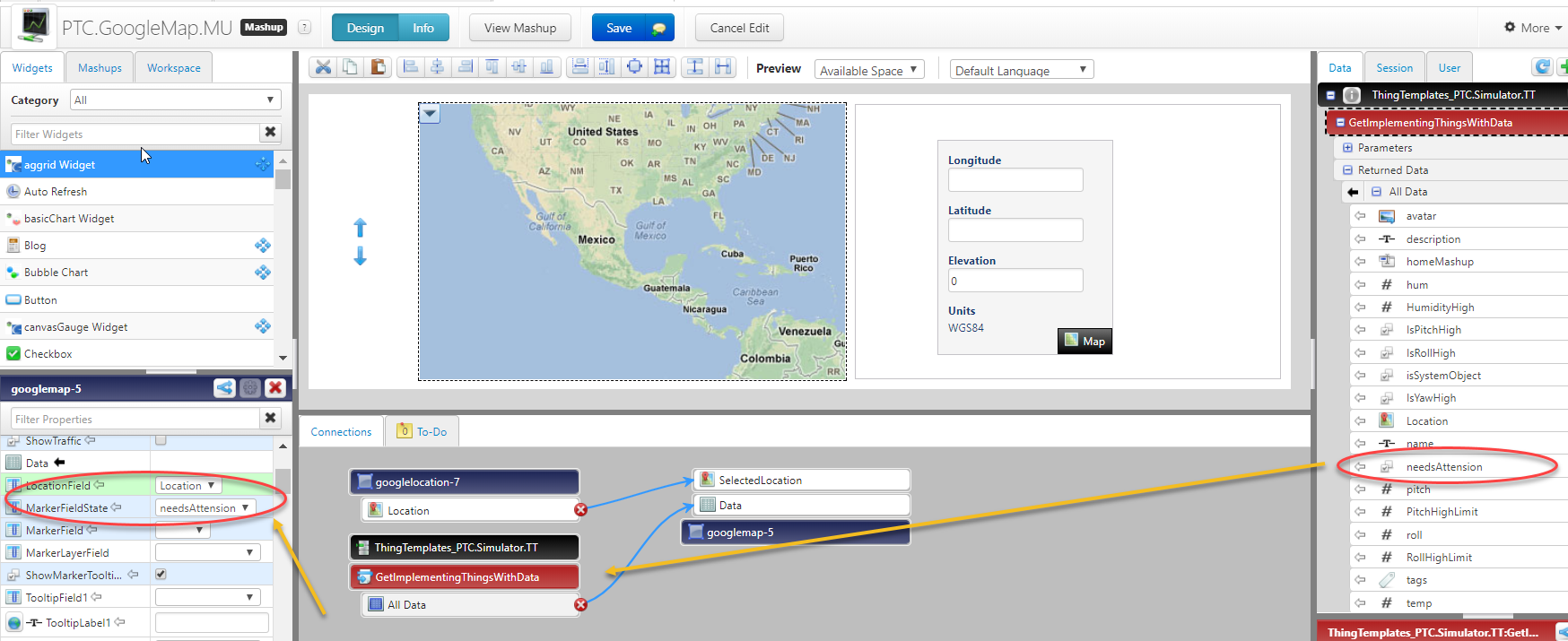Click the blue up arrow beside map
1568x641 pixels.
360,228
